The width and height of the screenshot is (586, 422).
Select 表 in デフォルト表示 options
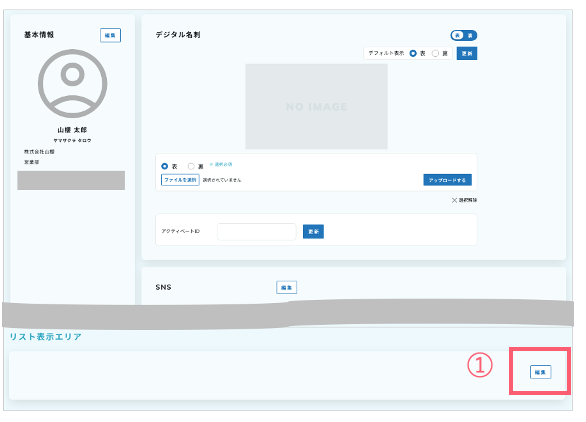coord(413,53)
